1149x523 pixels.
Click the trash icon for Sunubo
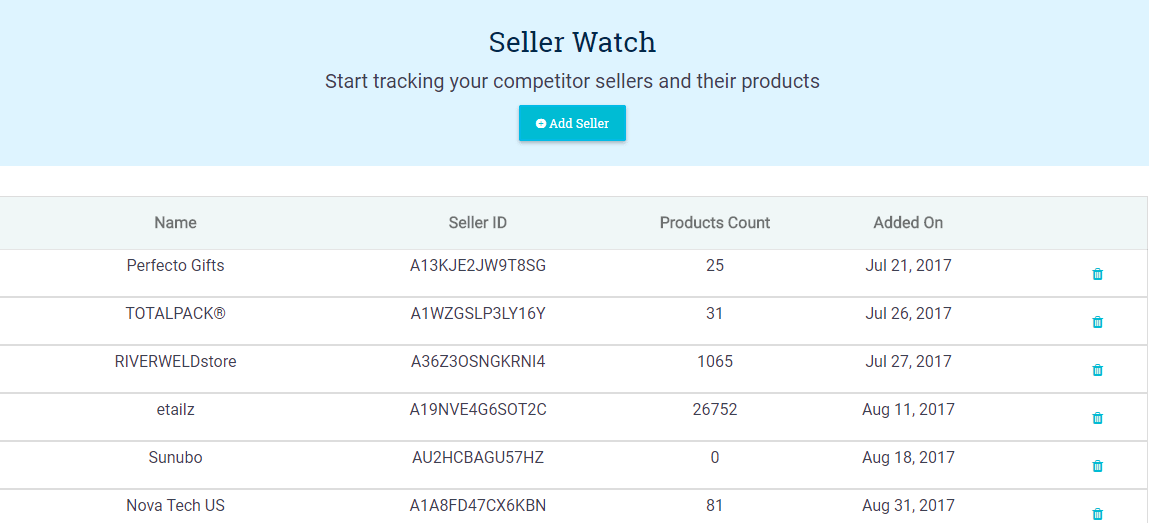[1097, 466]
